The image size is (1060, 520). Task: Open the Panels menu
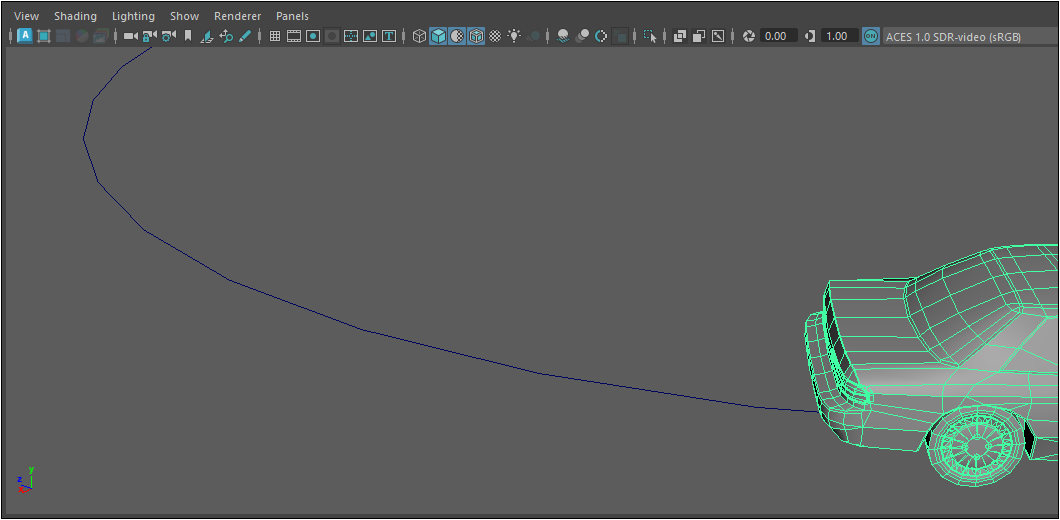(x=292, y=16)
